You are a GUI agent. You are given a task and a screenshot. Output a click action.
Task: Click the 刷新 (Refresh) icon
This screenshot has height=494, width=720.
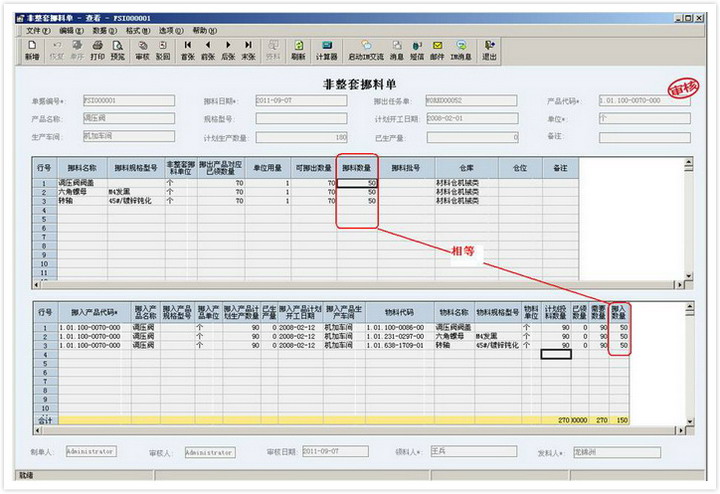(298, 51)
